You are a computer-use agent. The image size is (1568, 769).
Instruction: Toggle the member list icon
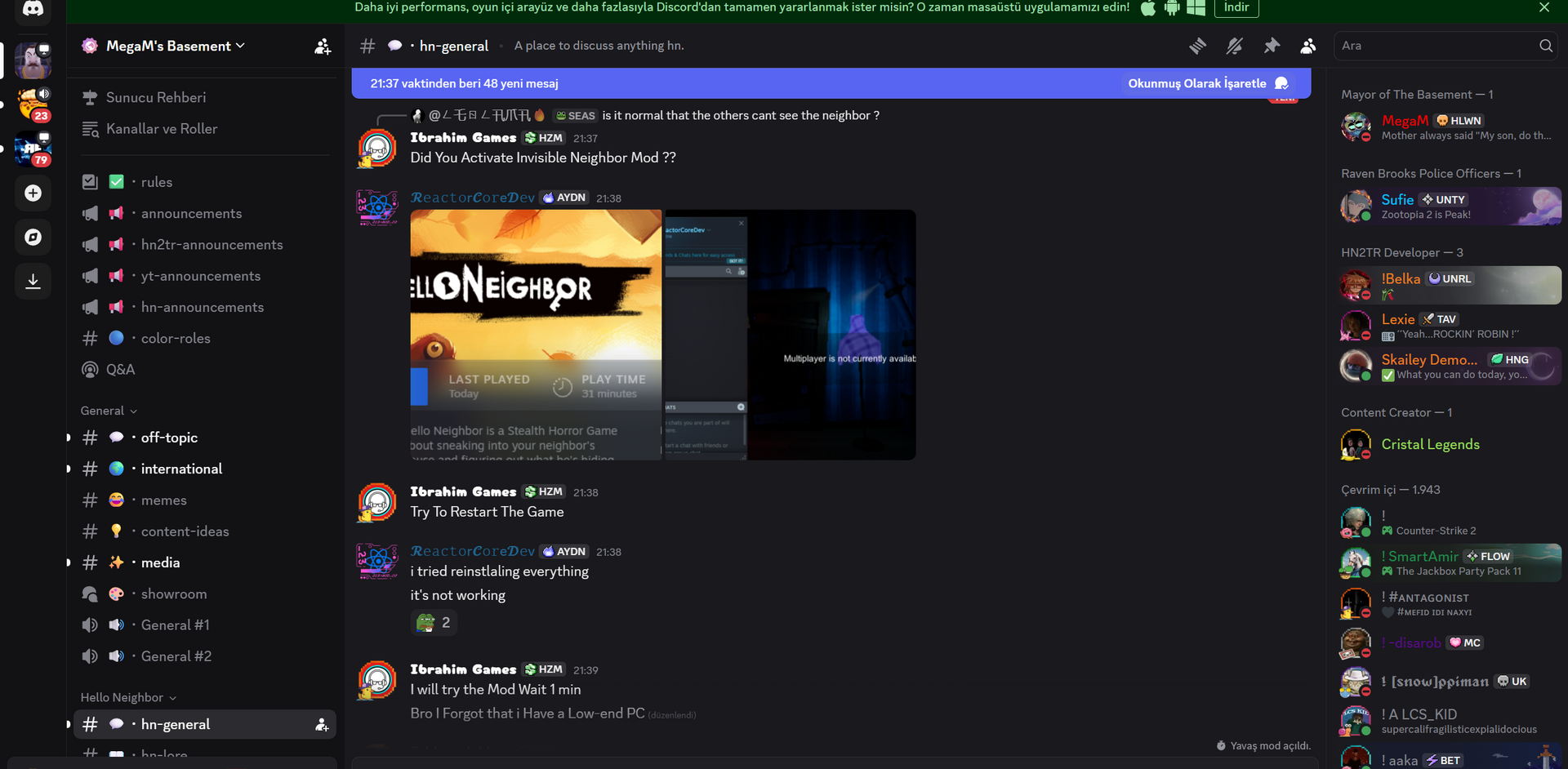coord(1308,46)
